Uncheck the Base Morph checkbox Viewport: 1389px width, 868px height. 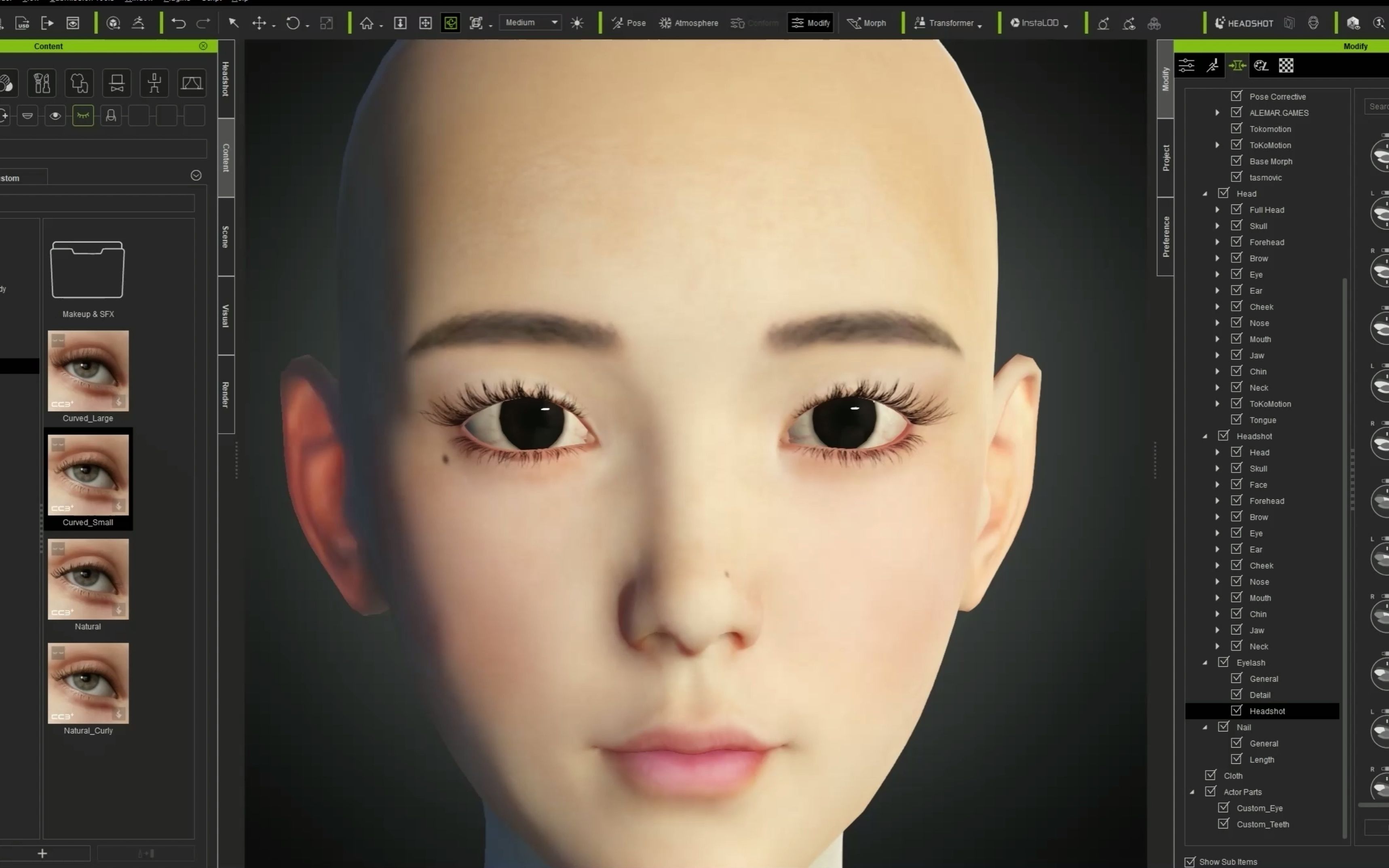point(1237,161)
